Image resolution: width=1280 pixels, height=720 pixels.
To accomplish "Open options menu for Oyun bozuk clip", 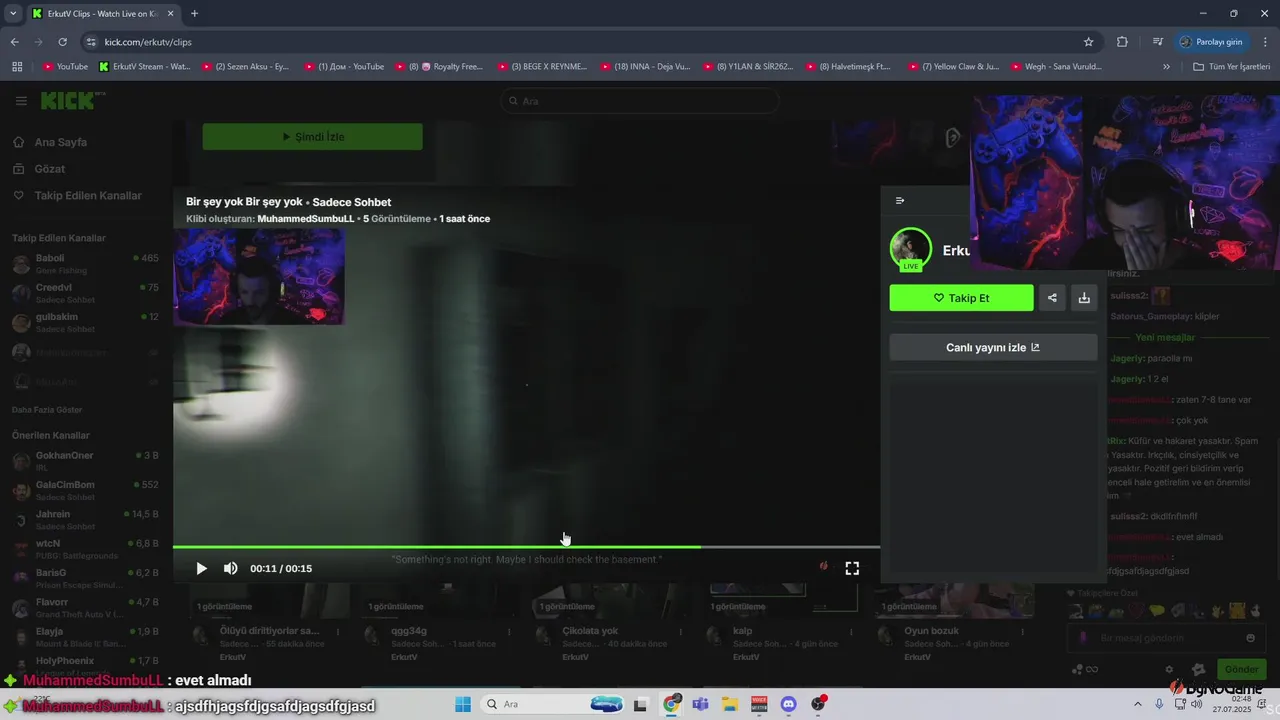I will coord(1024,631).
